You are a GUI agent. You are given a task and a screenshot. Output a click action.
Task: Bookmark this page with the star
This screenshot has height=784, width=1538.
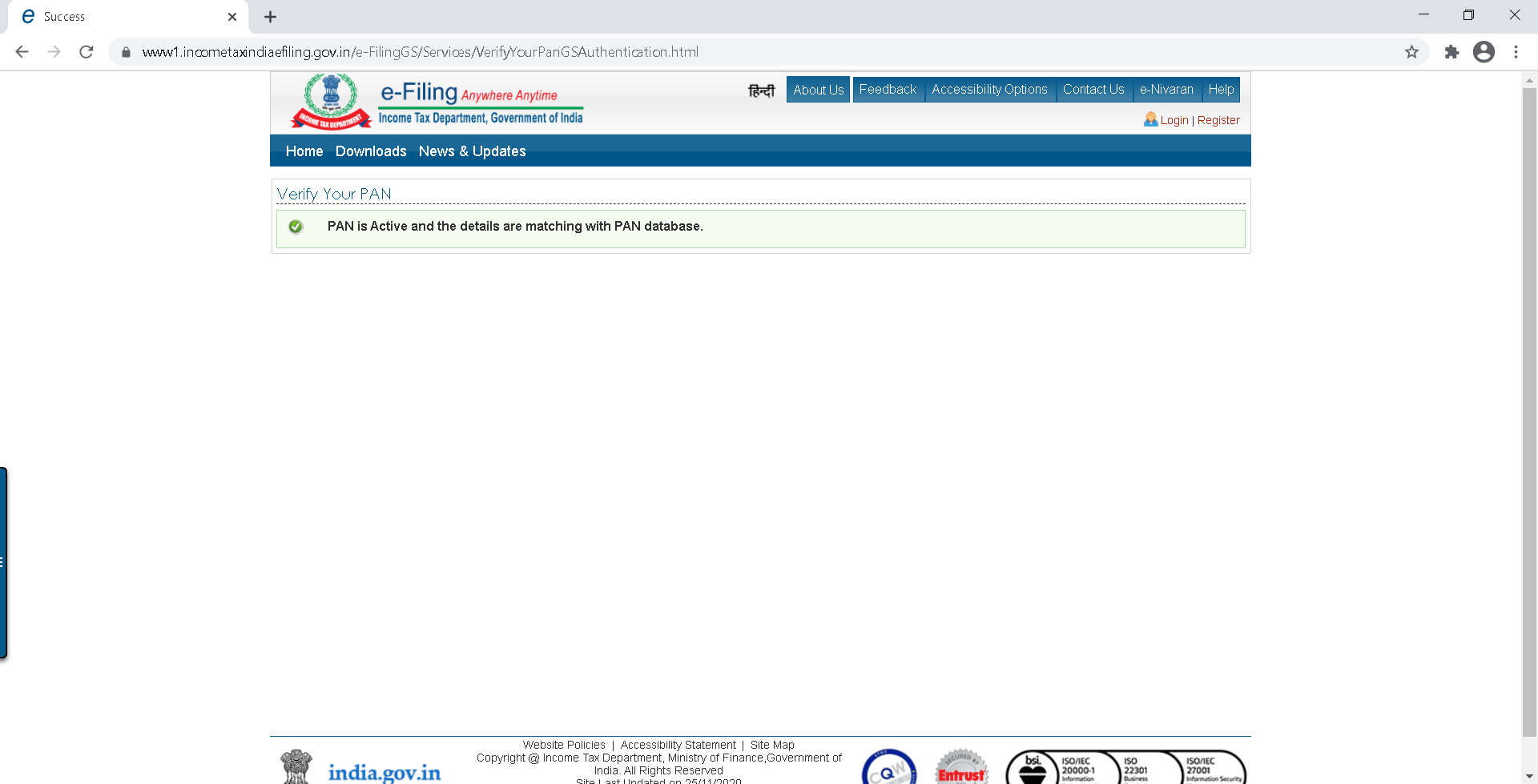(1411, 52)
